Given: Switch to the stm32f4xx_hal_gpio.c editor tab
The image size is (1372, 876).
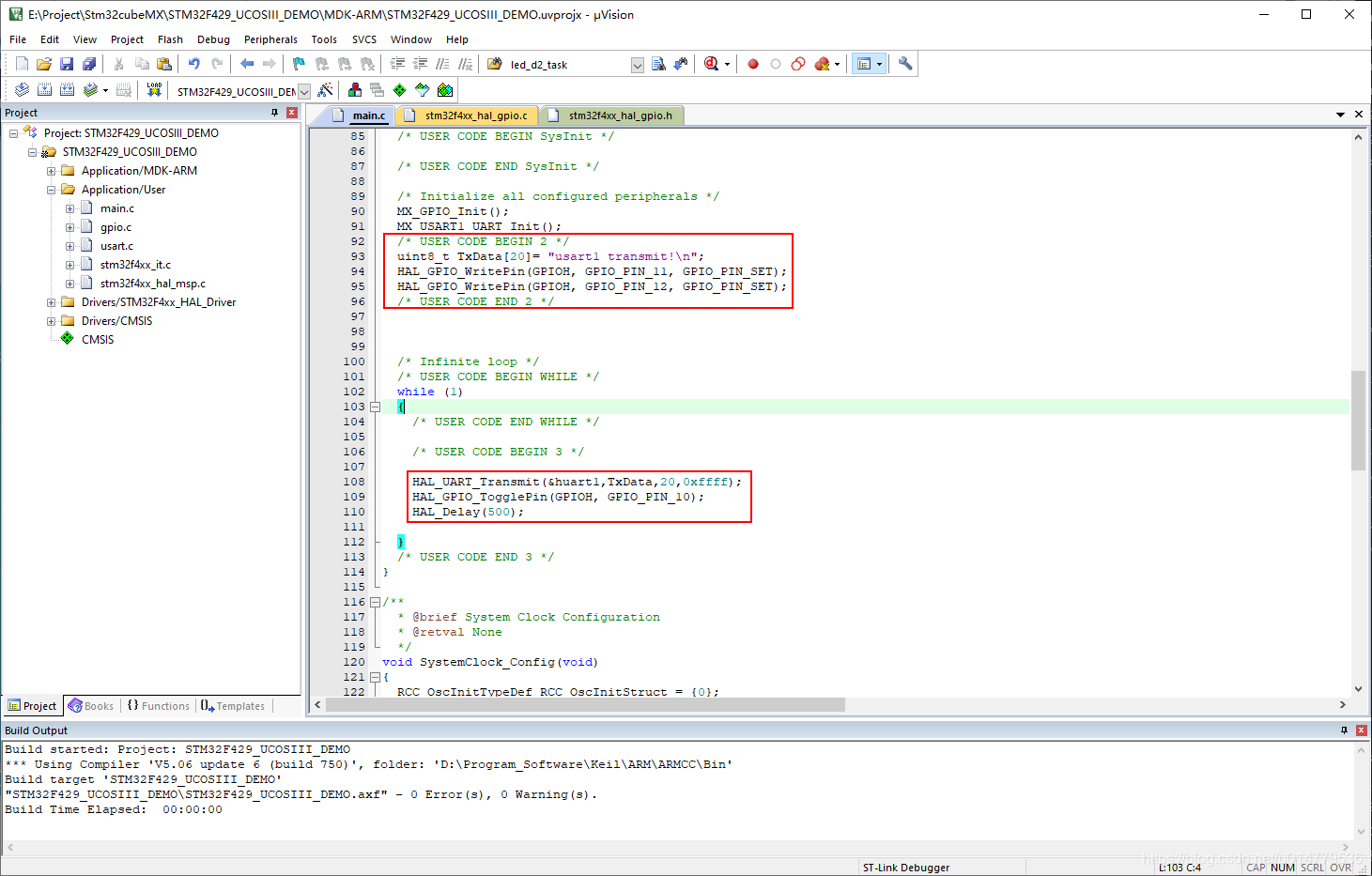Looking at the screenshot, I should coord(466,115).
